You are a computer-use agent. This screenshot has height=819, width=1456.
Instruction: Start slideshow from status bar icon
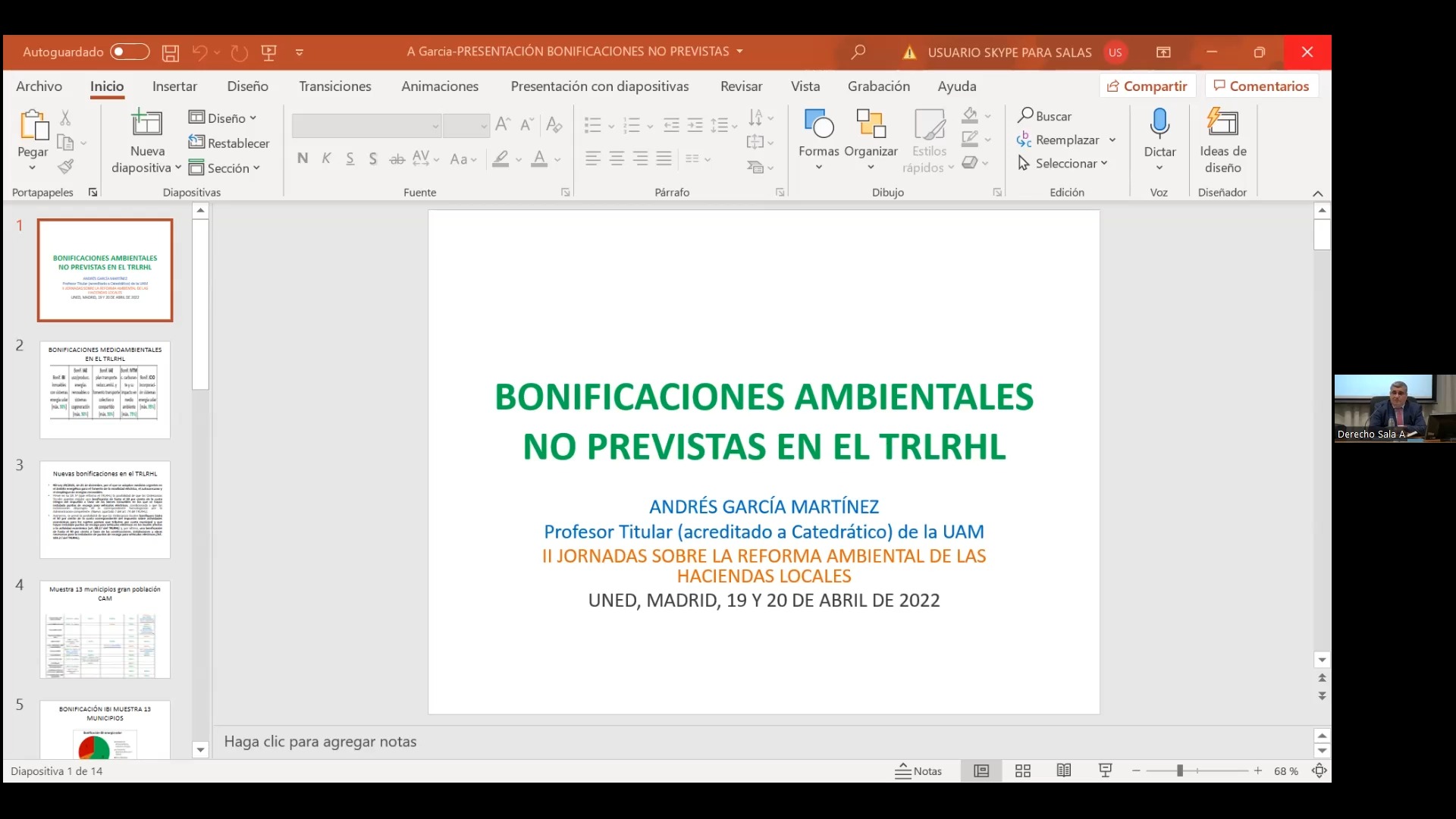click(x=1105, y=770)
